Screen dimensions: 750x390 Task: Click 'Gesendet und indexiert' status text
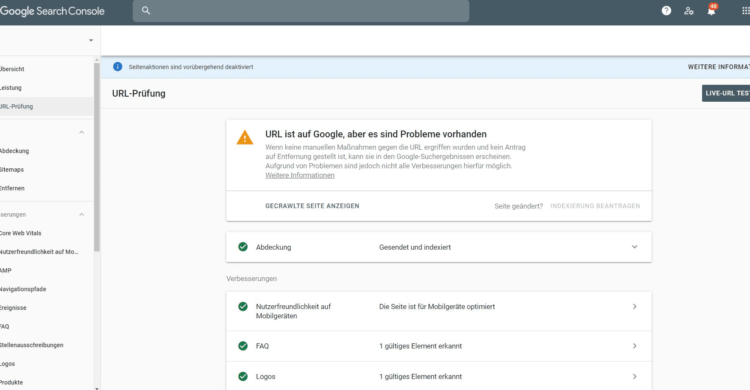pos(415,247)
